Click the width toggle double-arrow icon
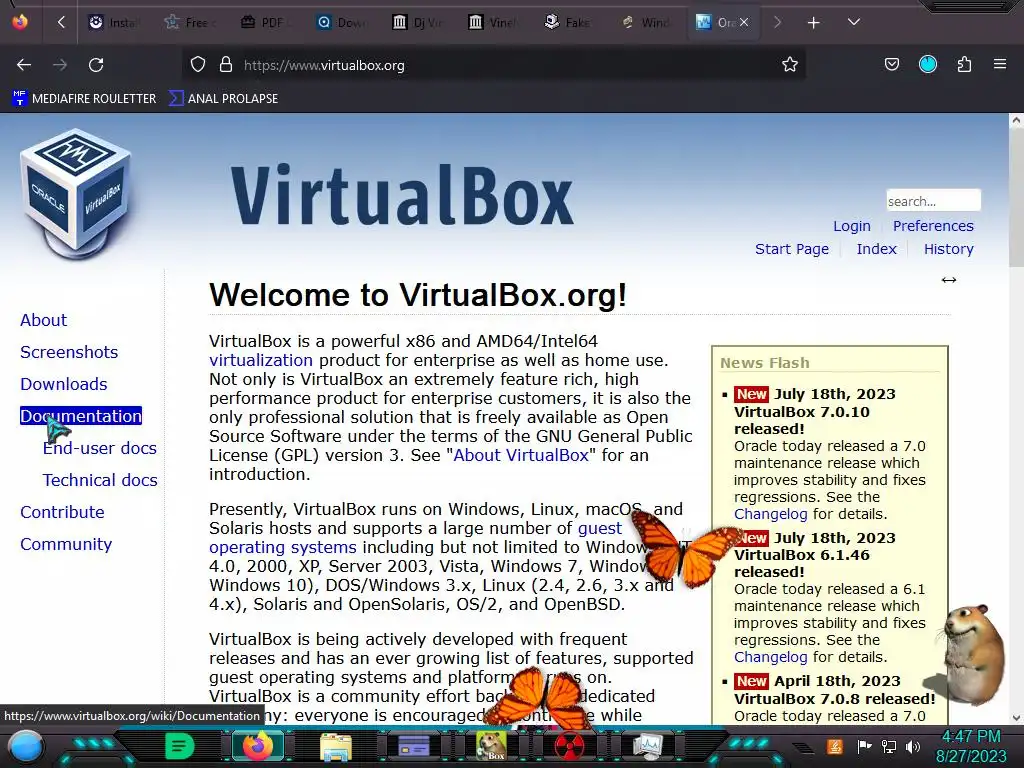This screenshot has width=1024, height=768. pos(949,280)
